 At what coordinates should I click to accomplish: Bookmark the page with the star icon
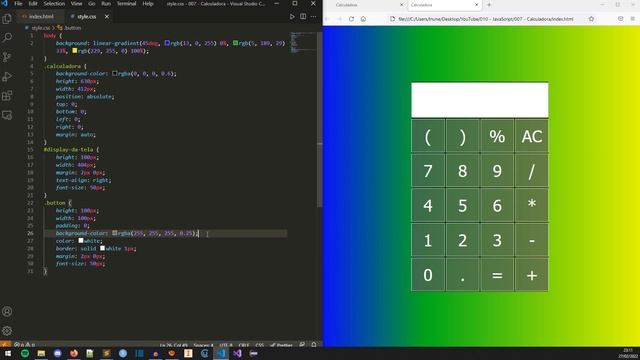591,19
